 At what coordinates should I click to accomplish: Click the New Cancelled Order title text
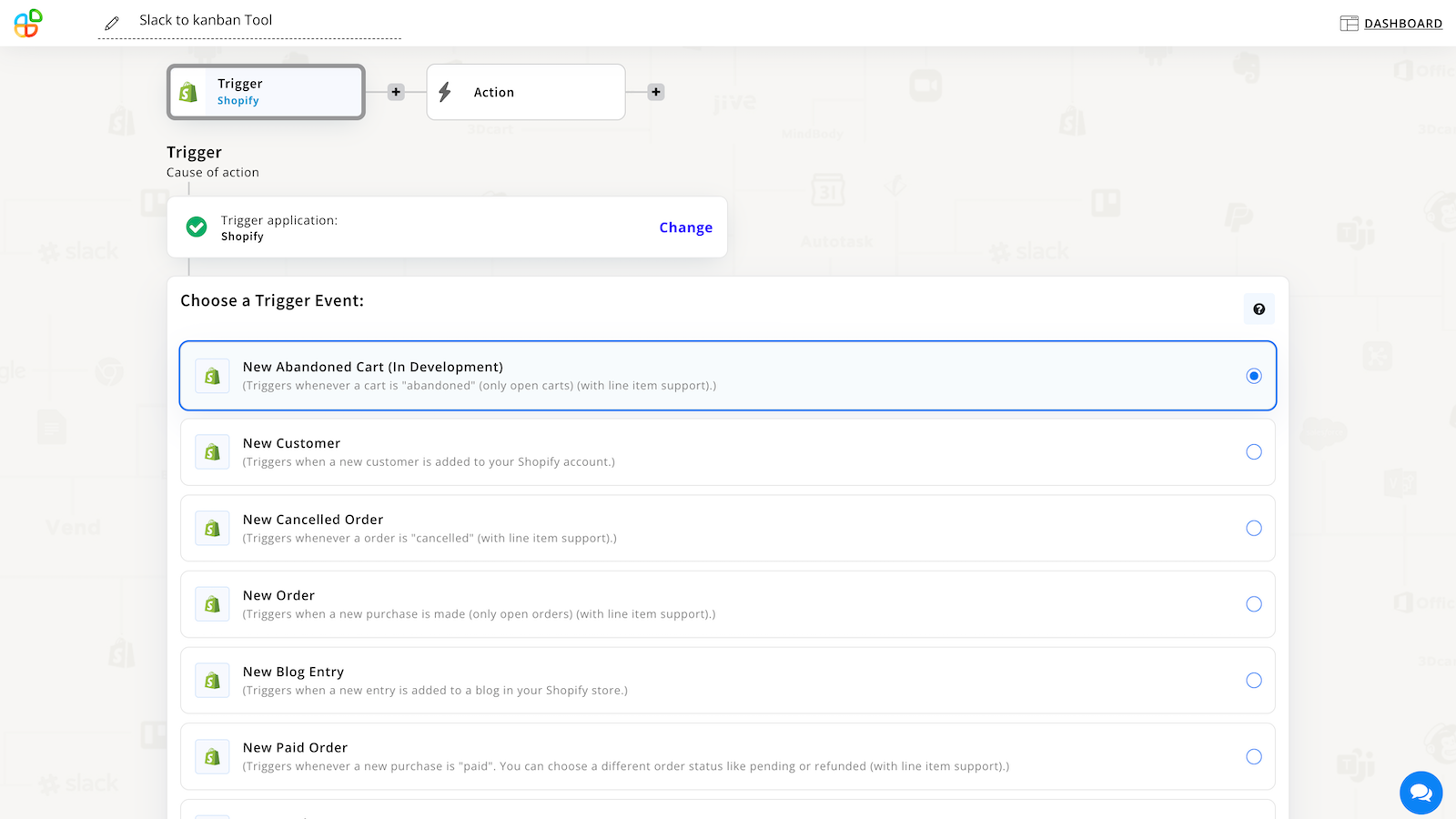coord(313,520)
